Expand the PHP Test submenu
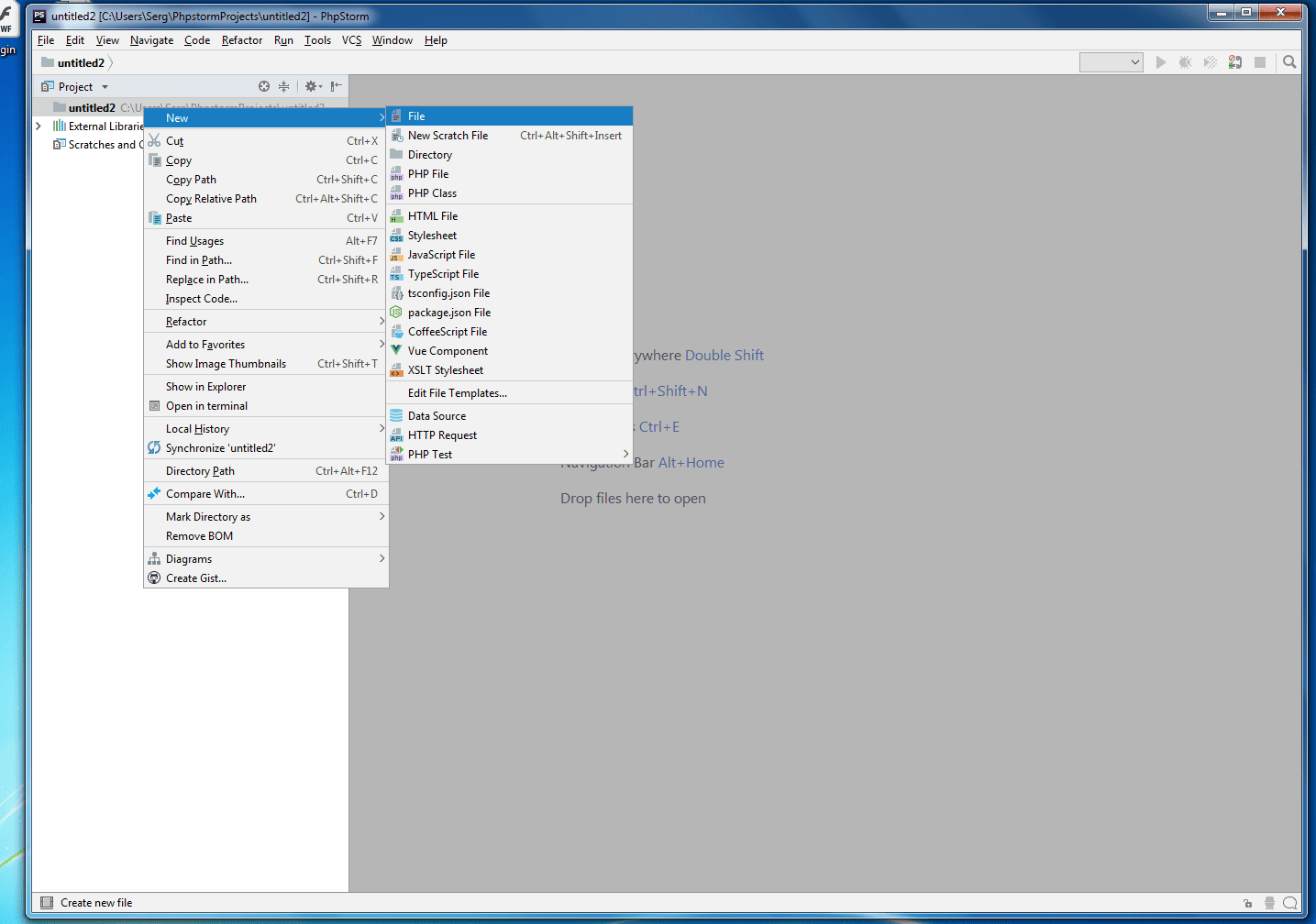This screenshot has height=924, width=1316. coord(509,455)
